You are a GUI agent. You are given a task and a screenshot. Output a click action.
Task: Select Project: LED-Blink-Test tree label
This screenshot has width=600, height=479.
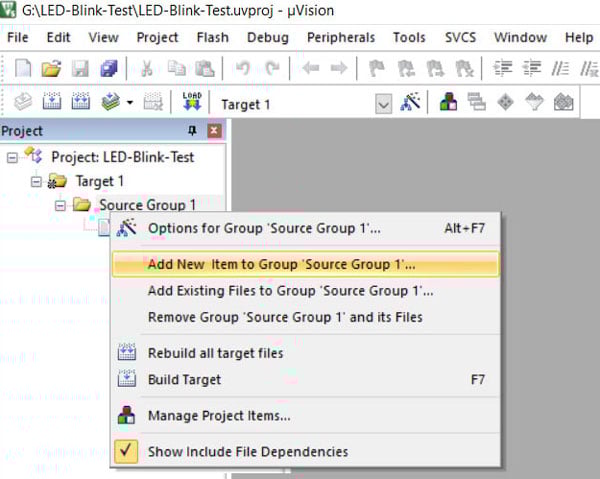[122, 157]
